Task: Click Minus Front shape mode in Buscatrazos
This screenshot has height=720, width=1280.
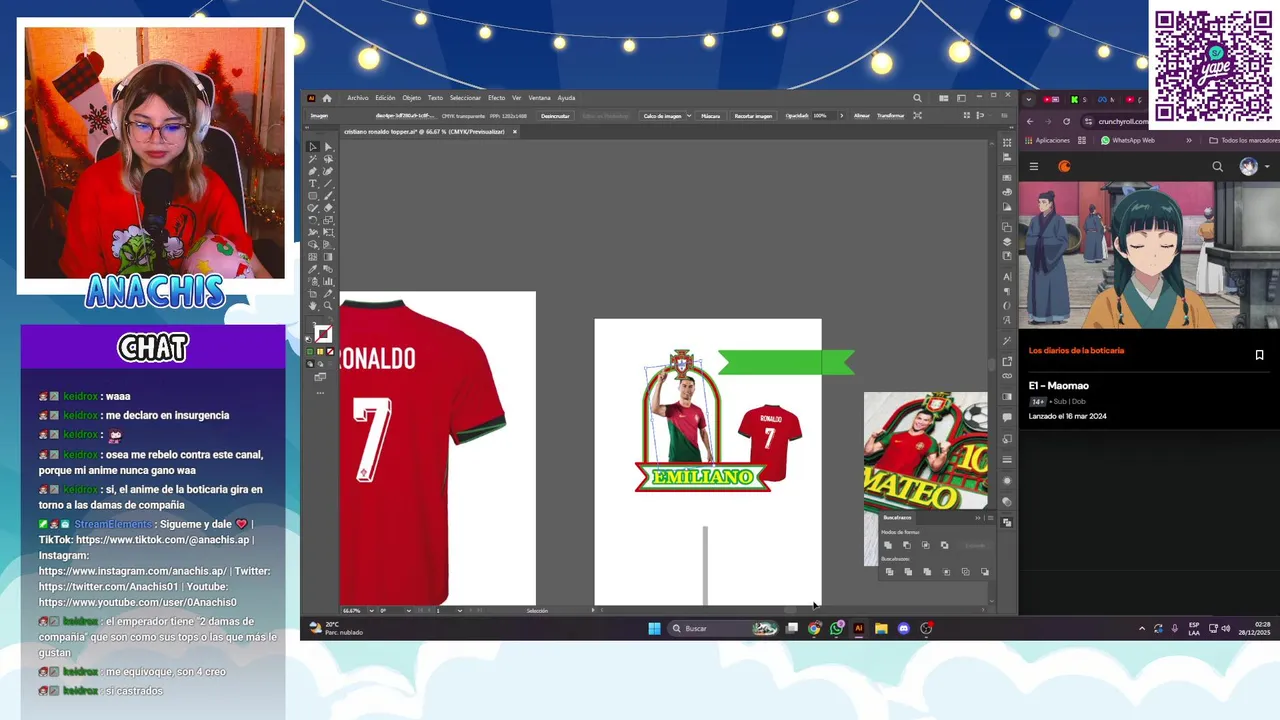Action: 907,545
